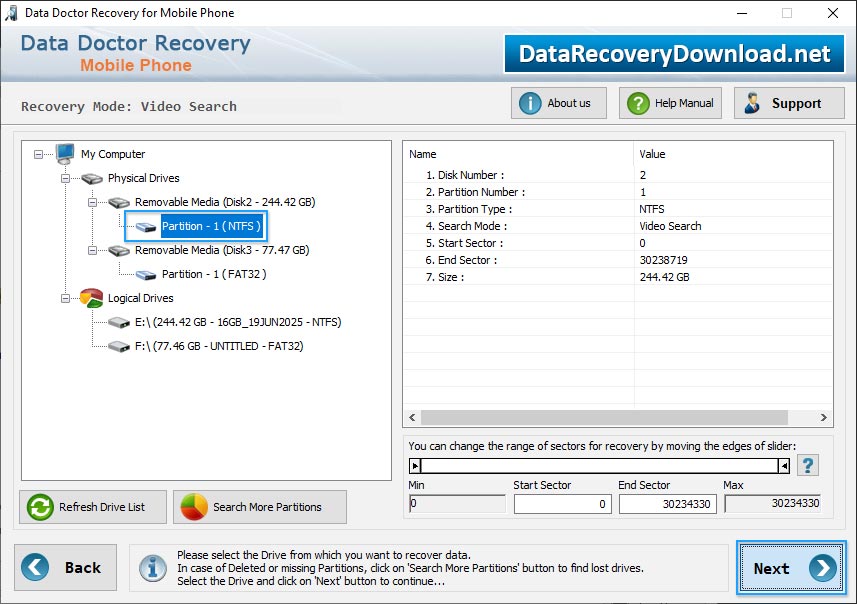The height and width of the screenshot is (604, 857).
Task: Click Next to continue recovery
Action: tap(791, 568)
